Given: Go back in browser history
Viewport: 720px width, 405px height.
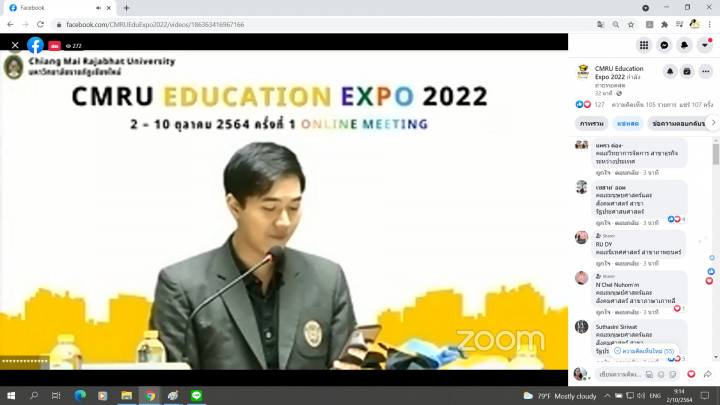Looking at the screenshot, I should 10,24.
